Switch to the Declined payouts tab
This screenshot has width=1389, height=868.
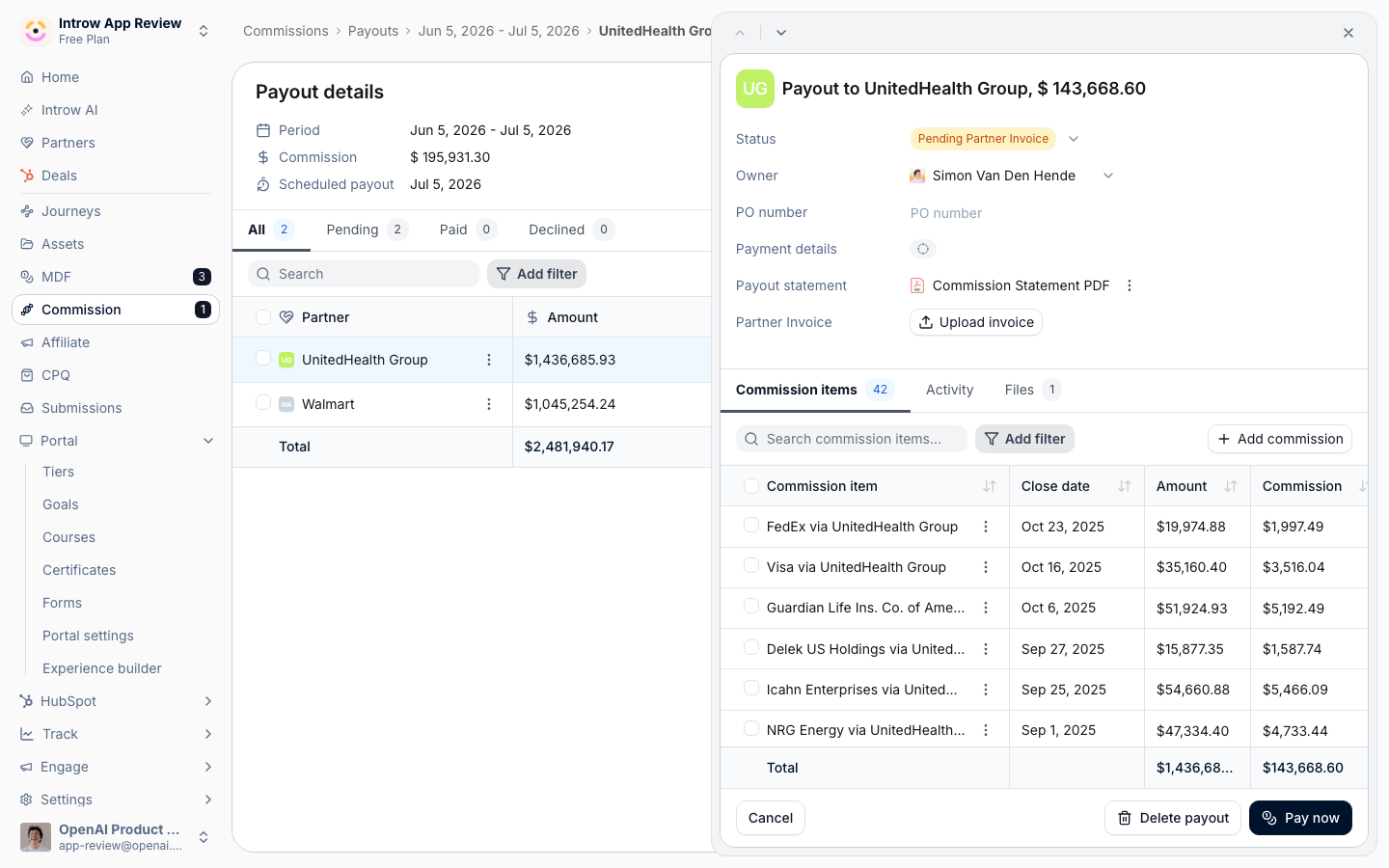click(571, 230)
